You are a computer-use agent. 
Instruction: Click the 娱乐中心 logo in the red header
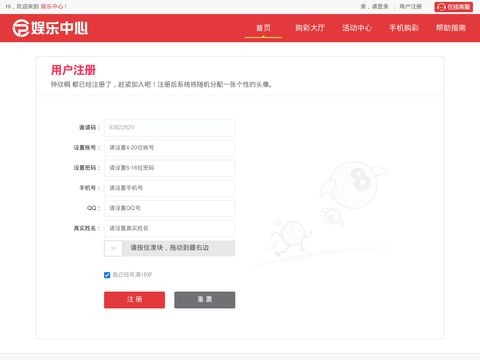(x=50, y=28)
